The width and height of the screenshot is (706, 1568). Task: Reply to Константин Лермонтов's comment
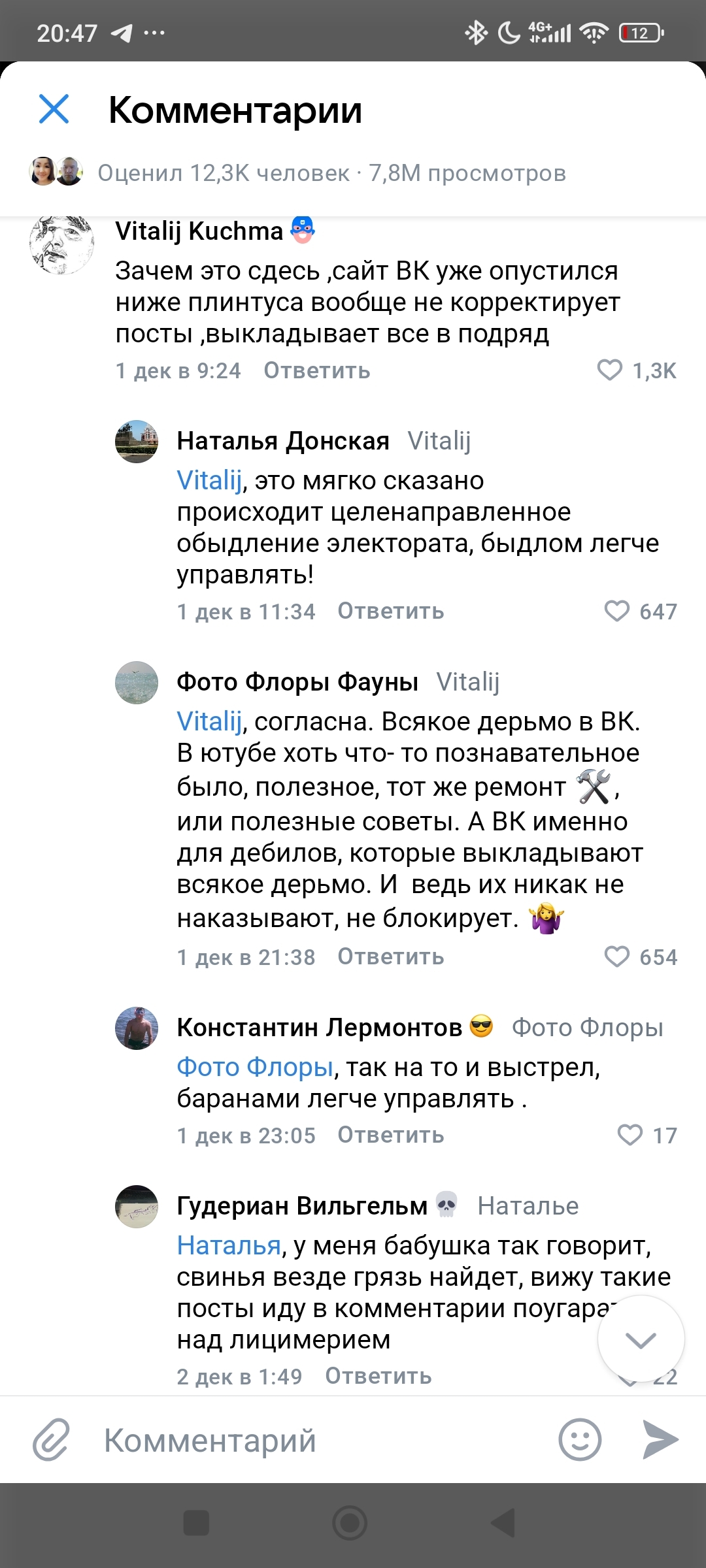point(390,1135)
